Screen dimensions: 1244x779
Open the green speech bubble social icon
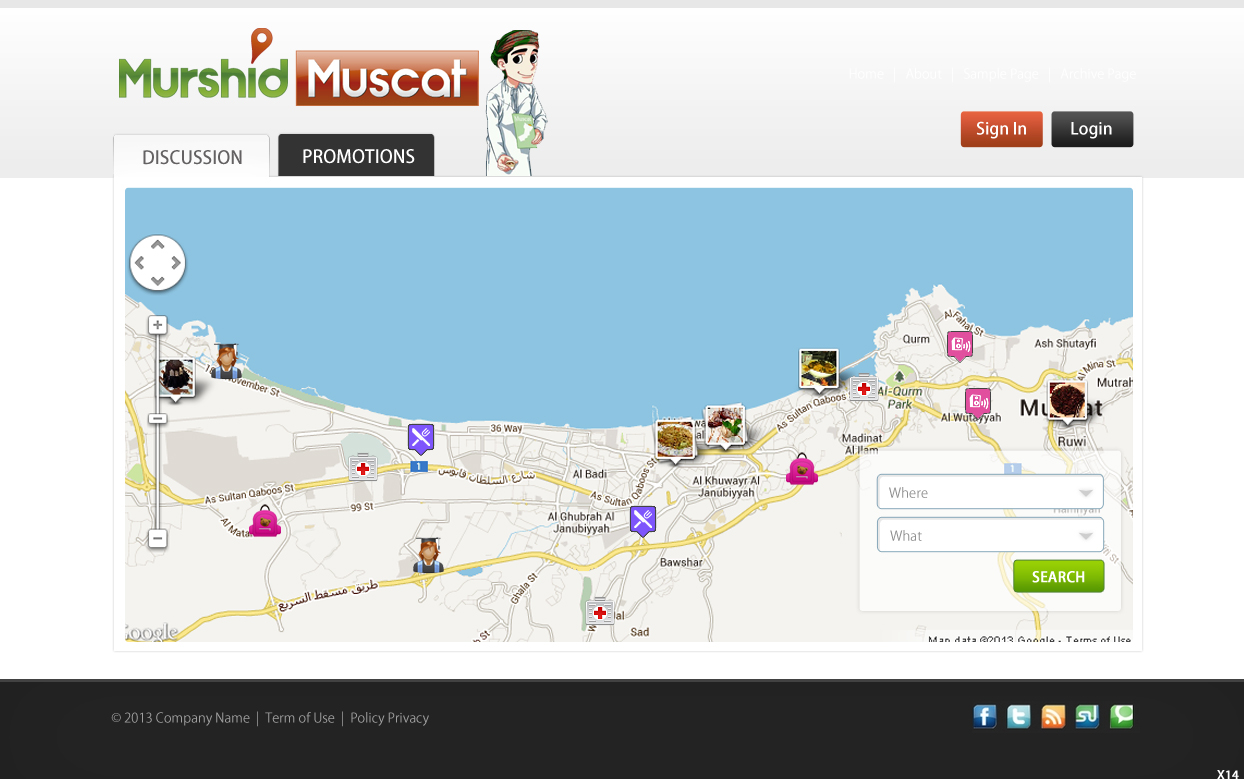1121,716
